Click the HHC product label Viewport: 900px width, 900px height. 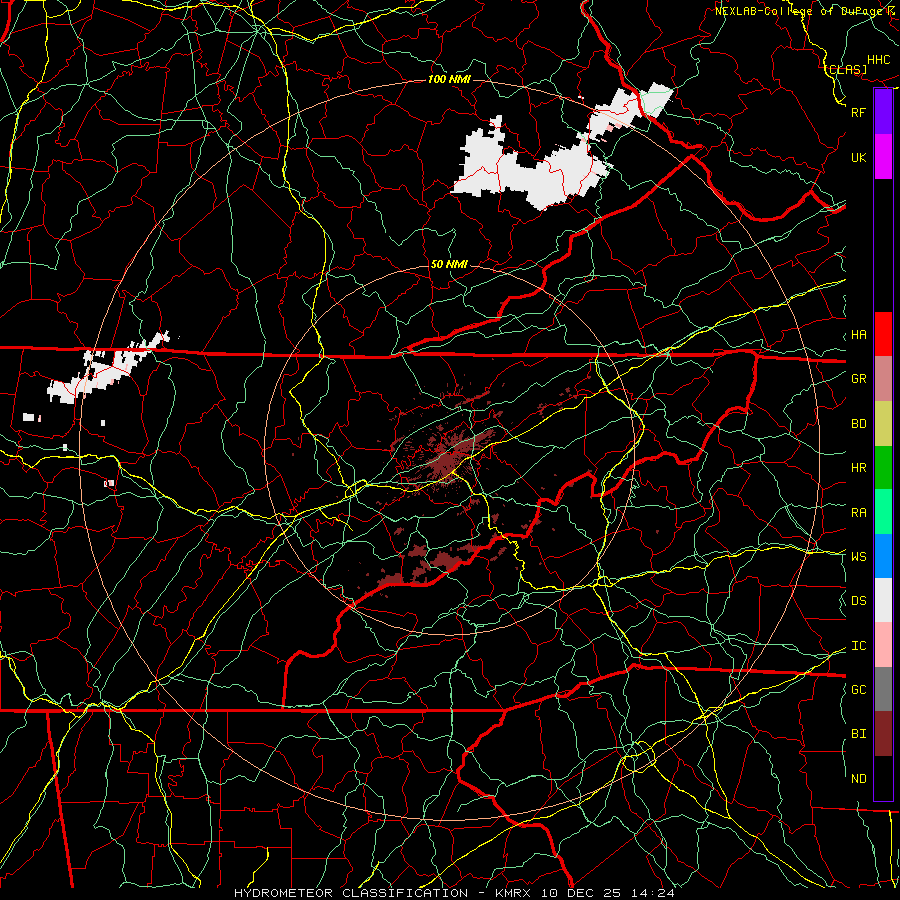pyautogui.click(x=879, y=60)
